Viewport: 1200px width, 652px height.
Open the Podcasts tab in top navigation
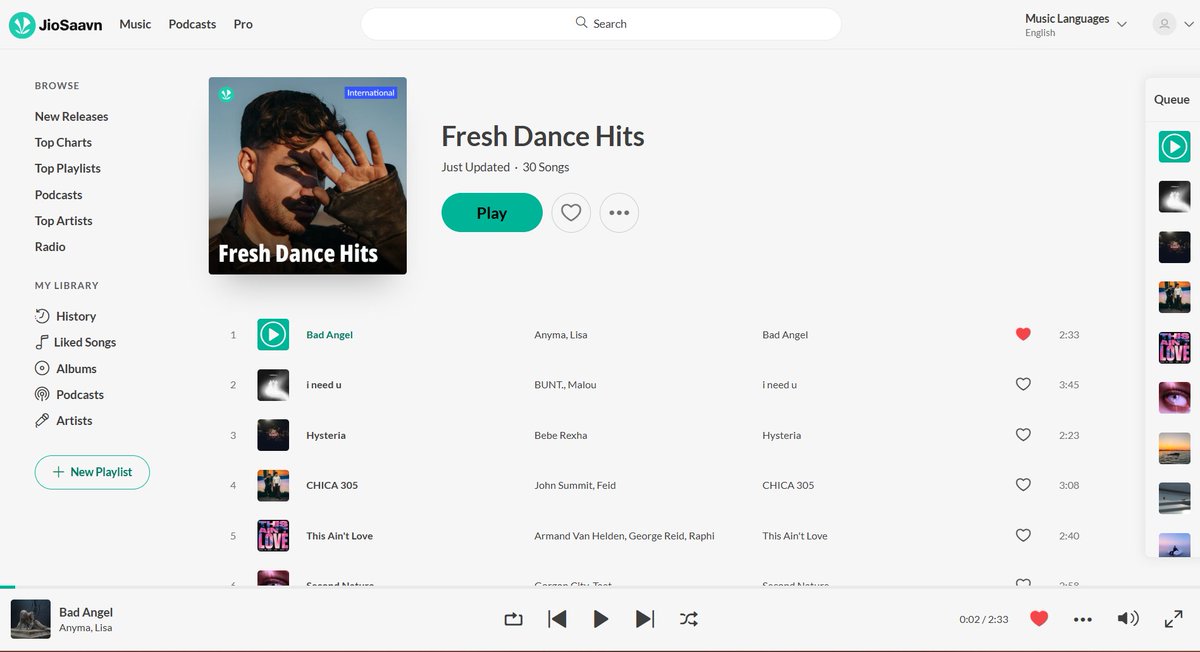[x=192, y=24]
